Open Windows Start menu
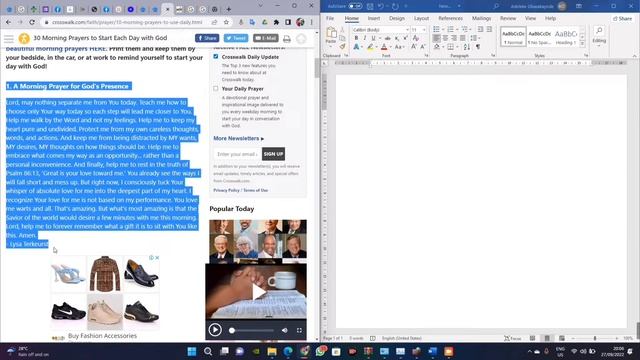This screenshot has width=640, height=360. (191, 351)
